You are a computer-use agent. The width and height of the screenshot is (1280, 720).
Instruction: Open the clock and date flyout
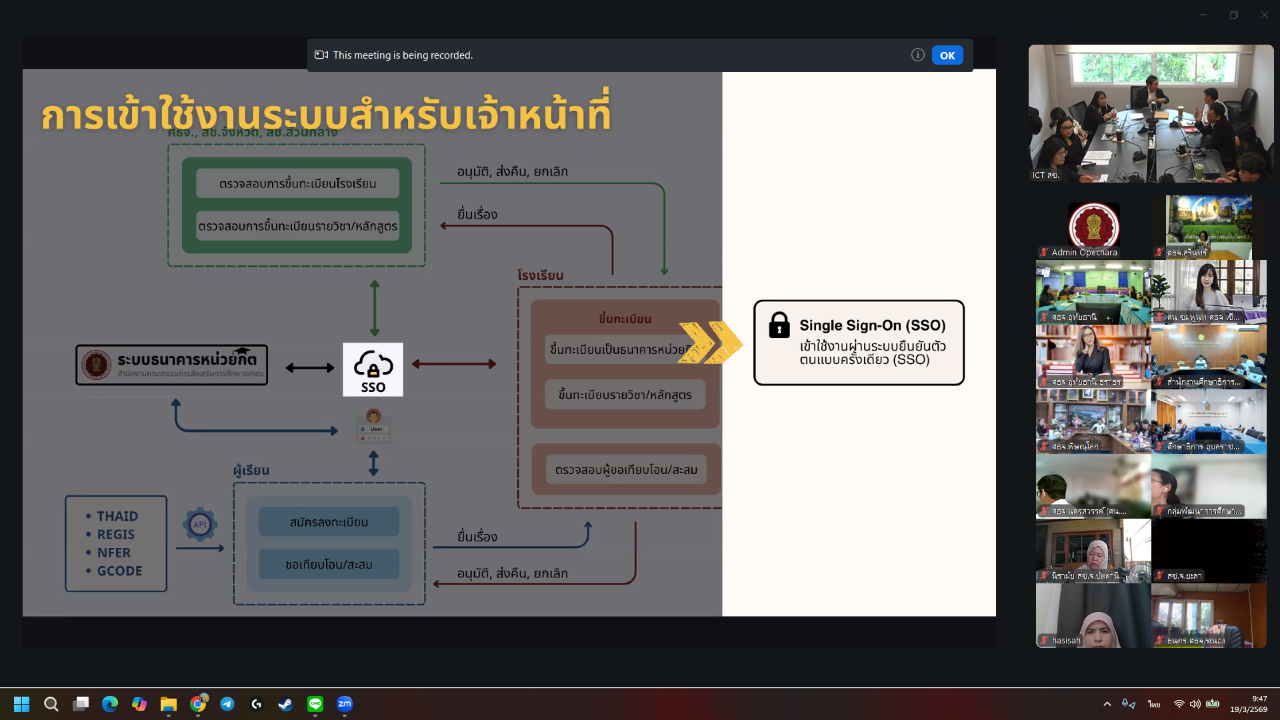(1251, 704)
